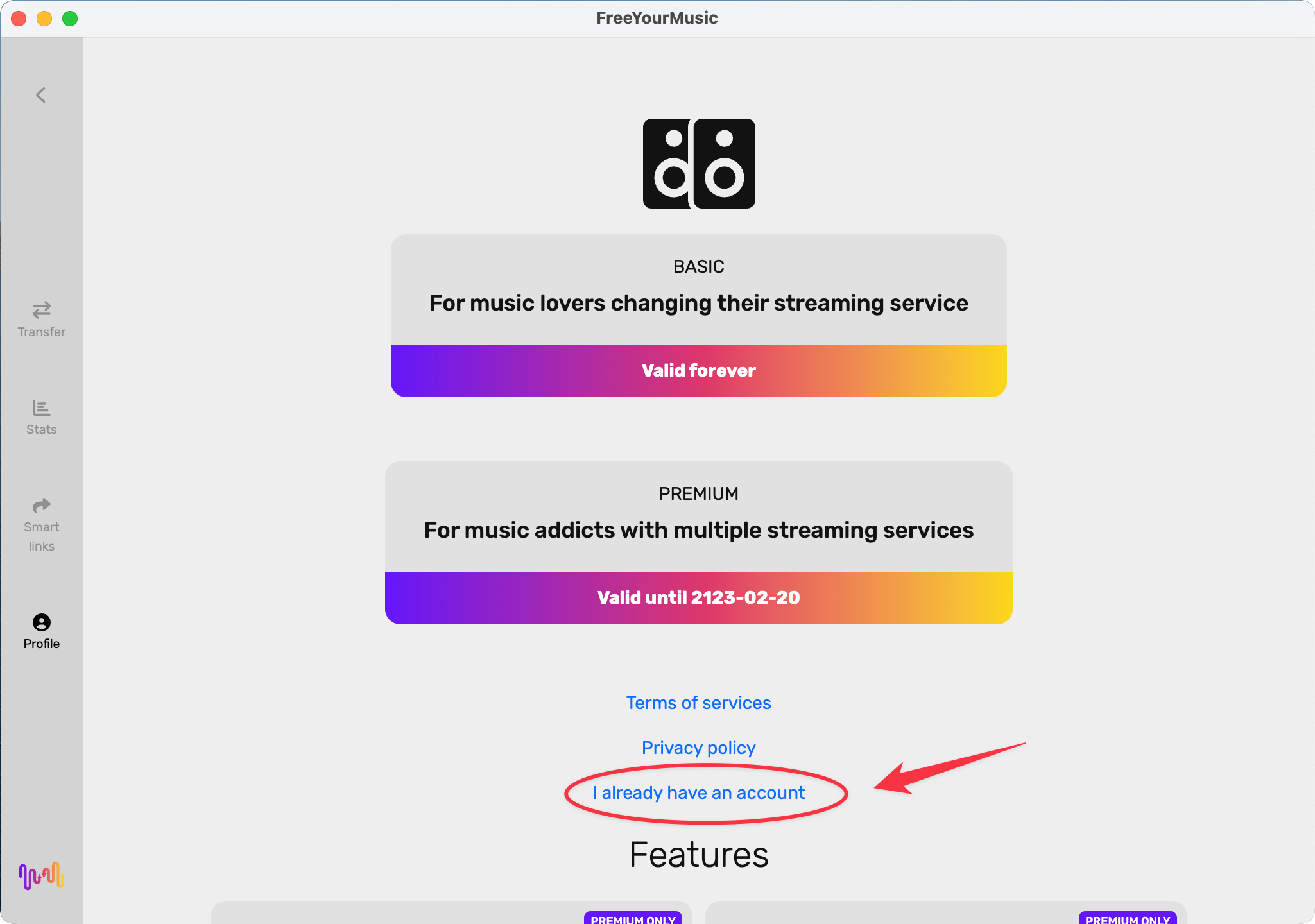Click 'I already have an account'
Viewport: 1315px width, 924px height.
(698, 793)
